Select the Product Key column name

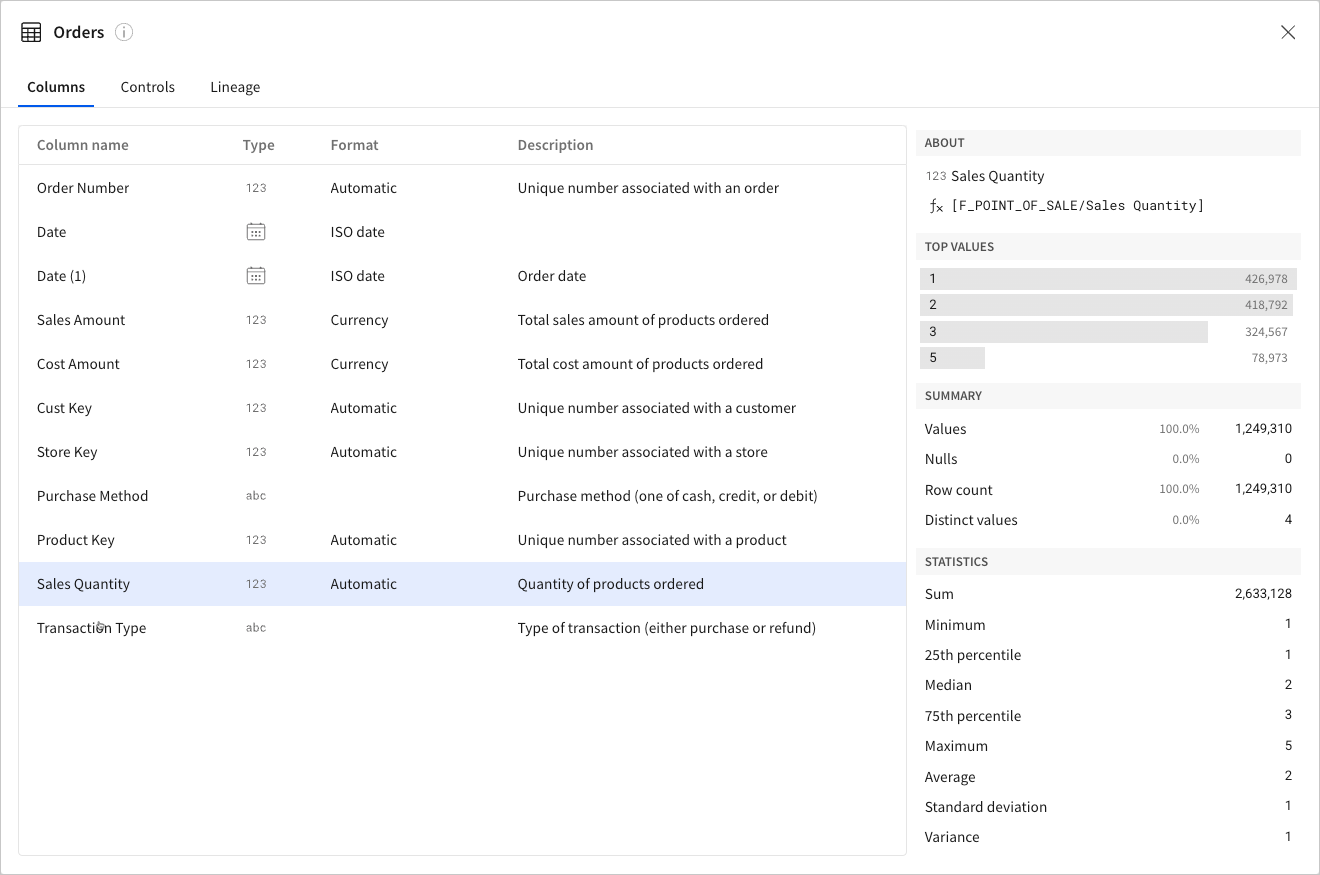tap(76, 540)
